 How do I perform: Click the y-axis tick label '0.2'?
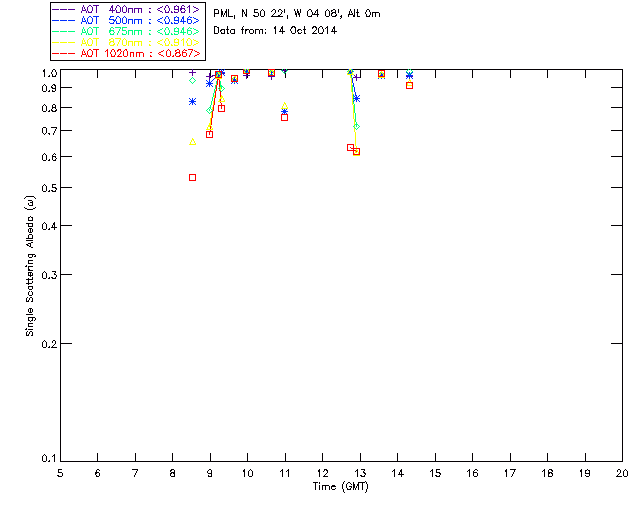(x=49, y=344)
